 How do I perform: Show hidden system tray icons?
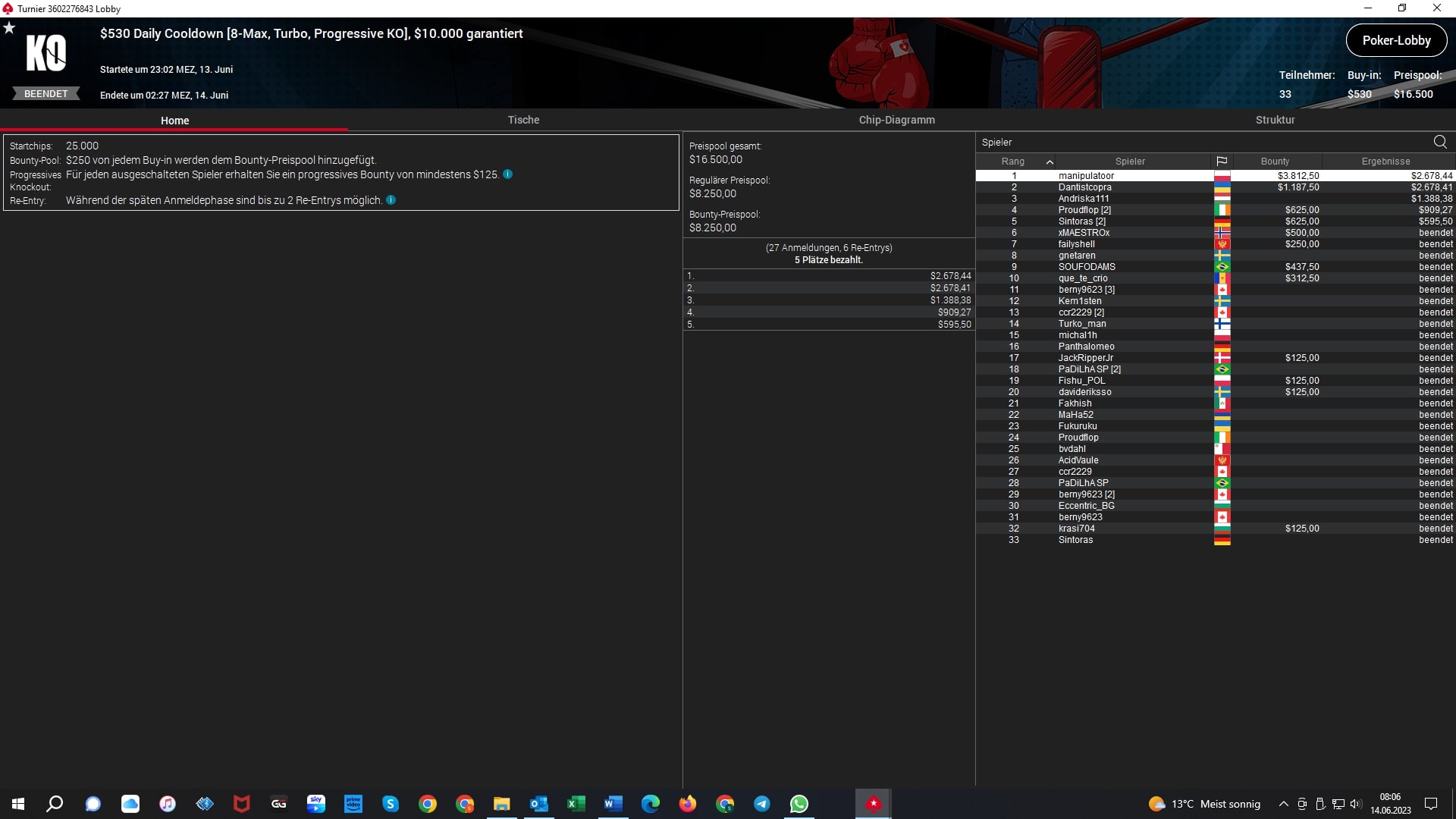1283,804
